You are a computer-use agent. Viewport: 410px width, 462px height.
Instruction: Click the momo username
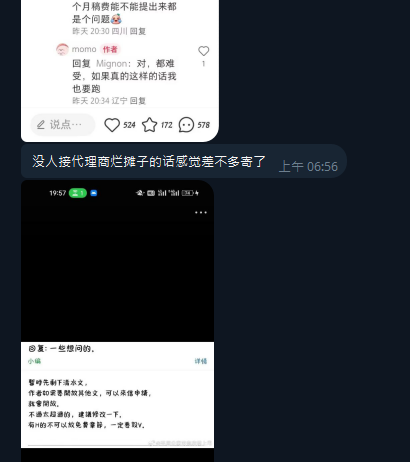[x=84, y=49]
